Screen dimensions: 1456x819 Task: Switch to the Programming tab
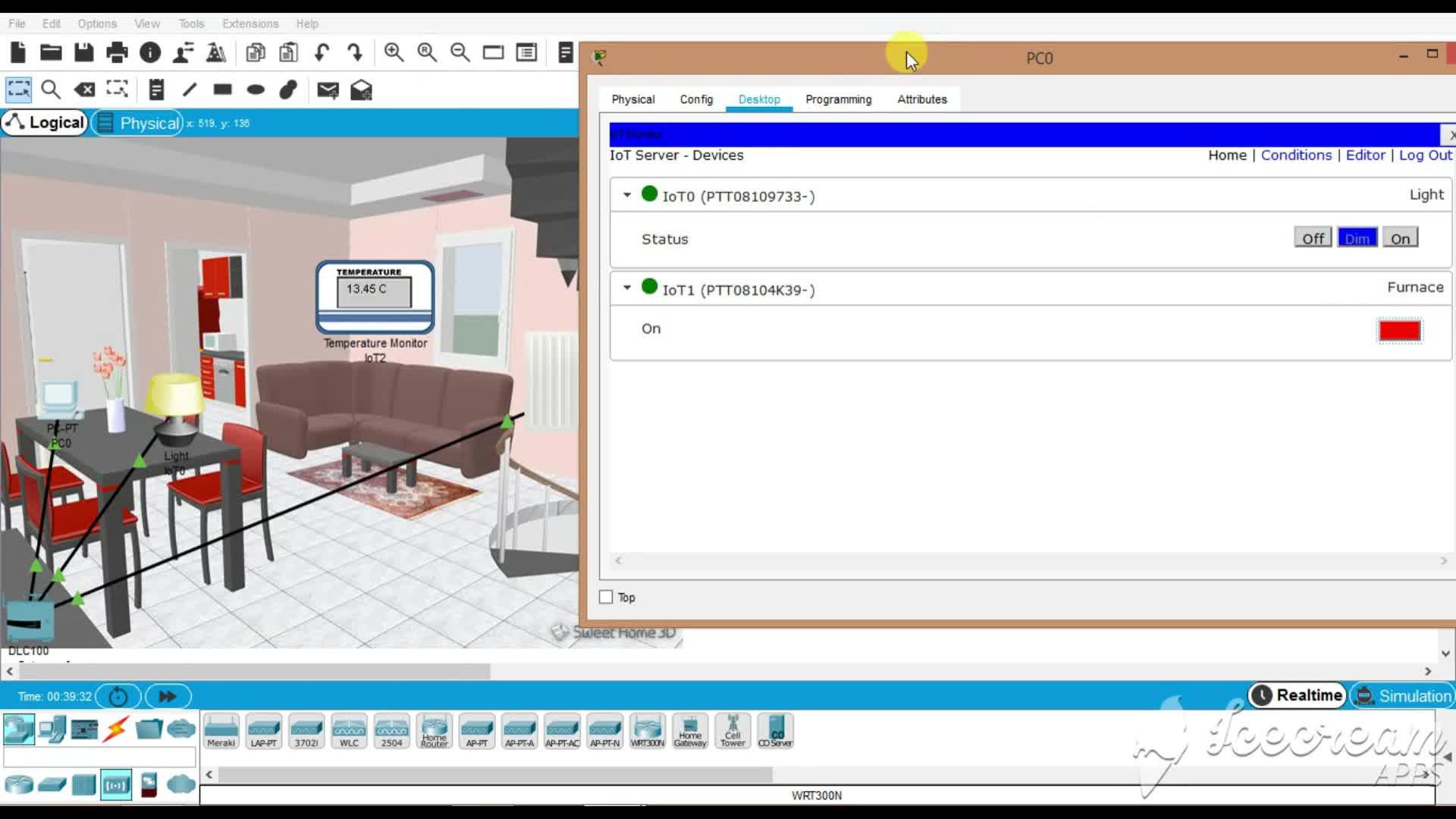[838, 99]
